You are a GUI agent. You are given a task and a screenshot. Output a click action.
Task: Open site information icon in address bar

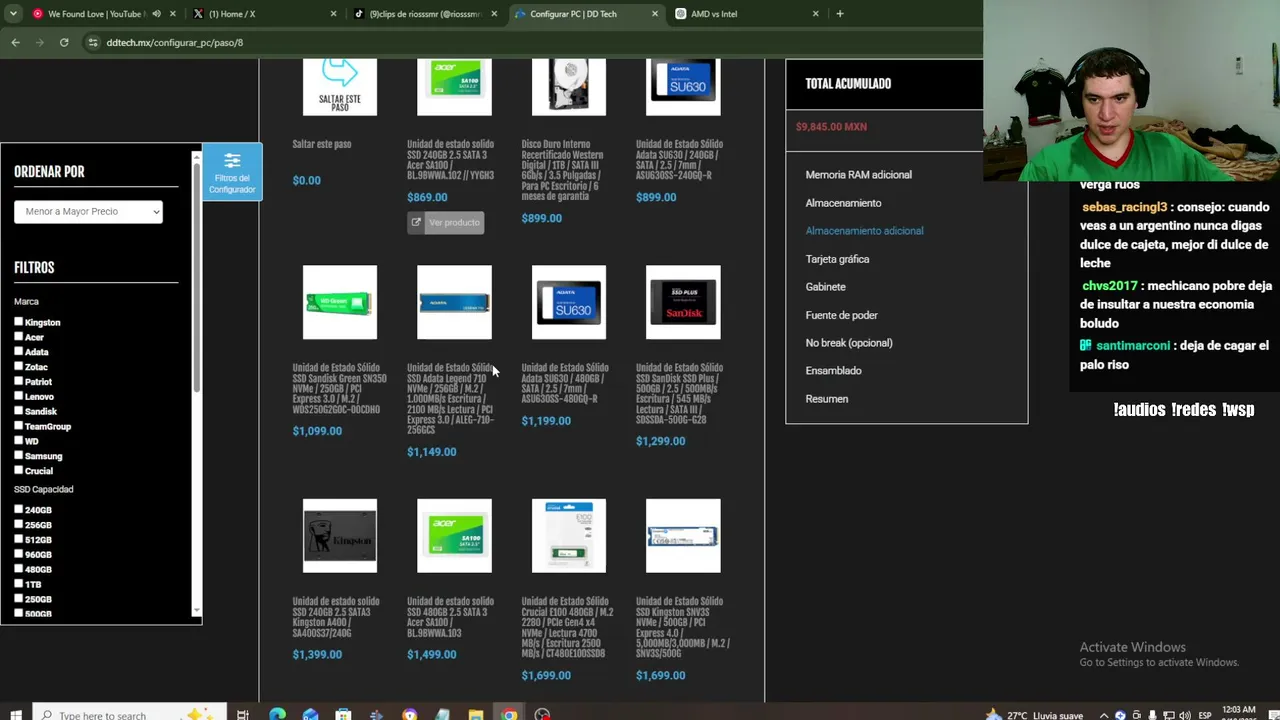[x=93, y=42]
